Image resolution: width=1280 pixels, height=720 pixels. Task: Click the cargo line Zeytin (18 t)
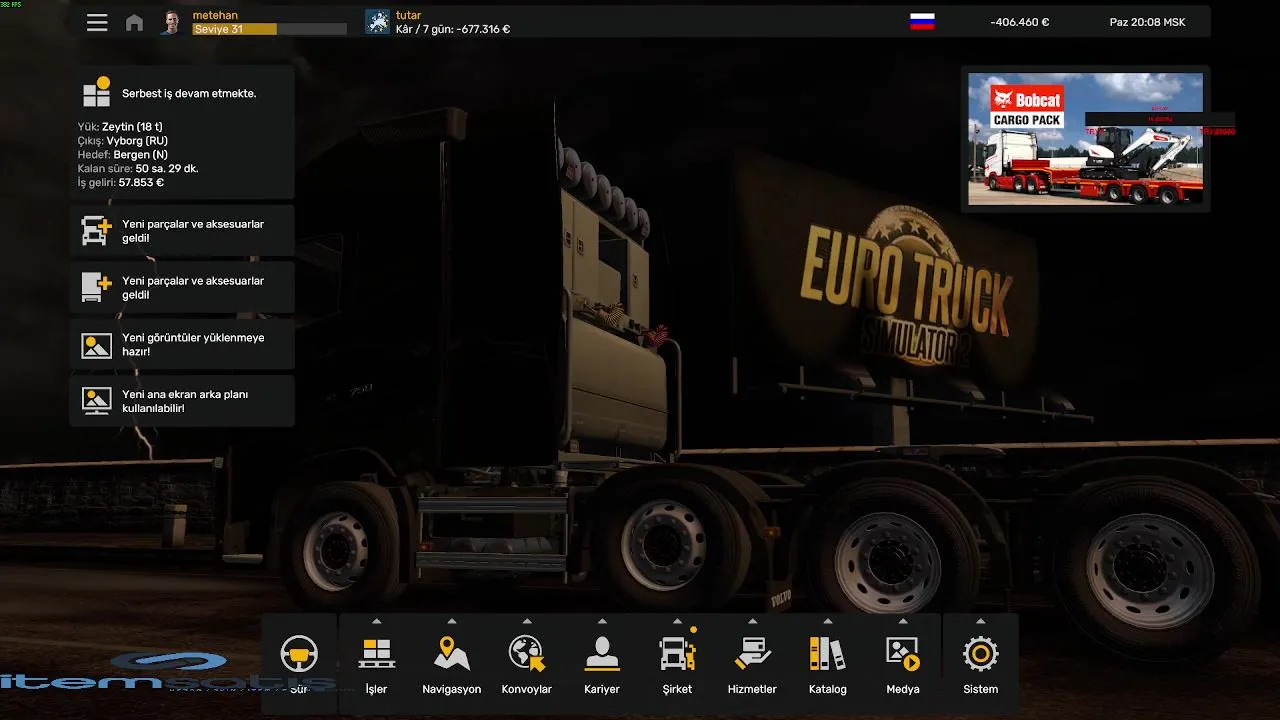pyautogui.click(x=120, y=127)
